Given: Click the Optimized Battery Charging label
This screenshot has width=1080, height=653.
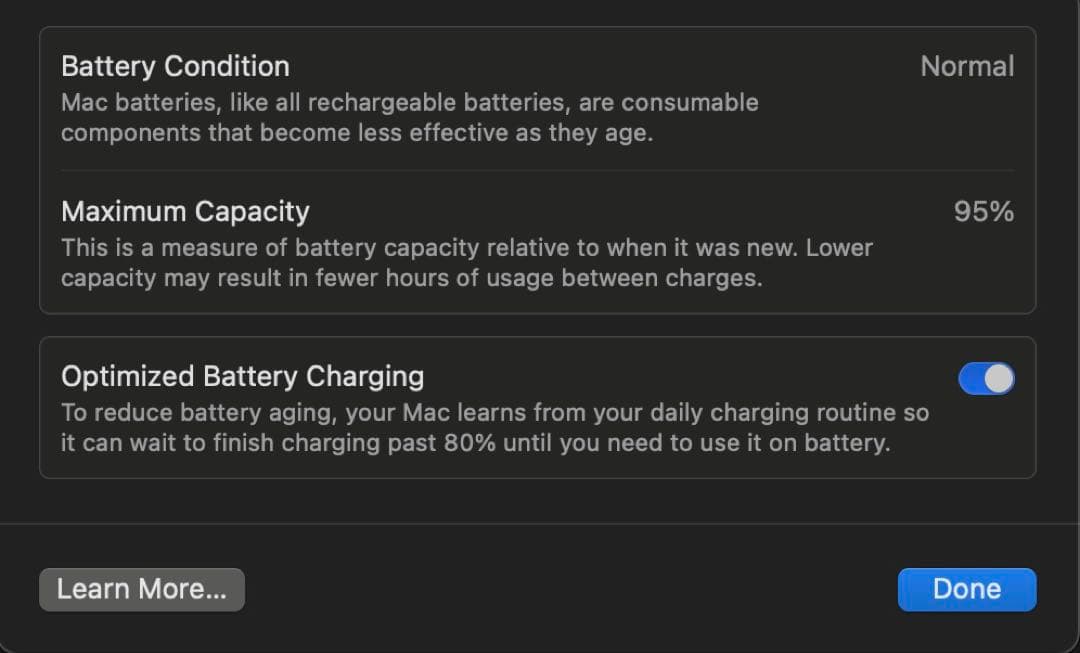Looking at the screenshot, I should click(243, 376).
